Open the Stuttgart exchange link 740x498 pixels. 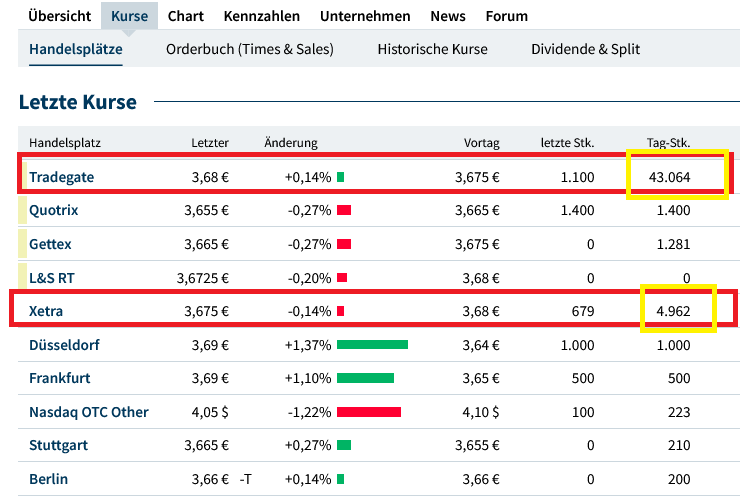[x=59, y=445]
